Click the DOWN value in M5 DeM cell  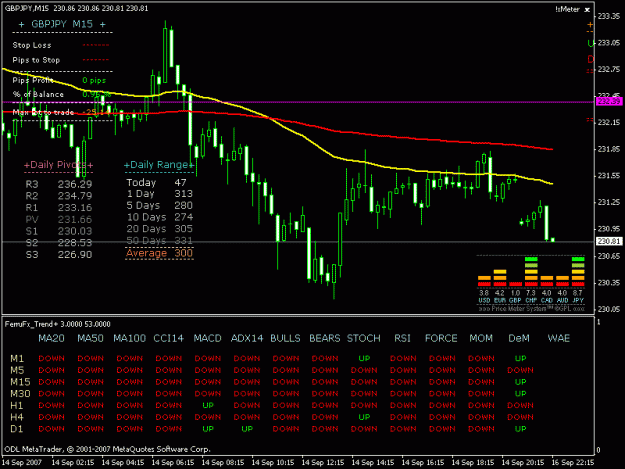click(520, 370)
